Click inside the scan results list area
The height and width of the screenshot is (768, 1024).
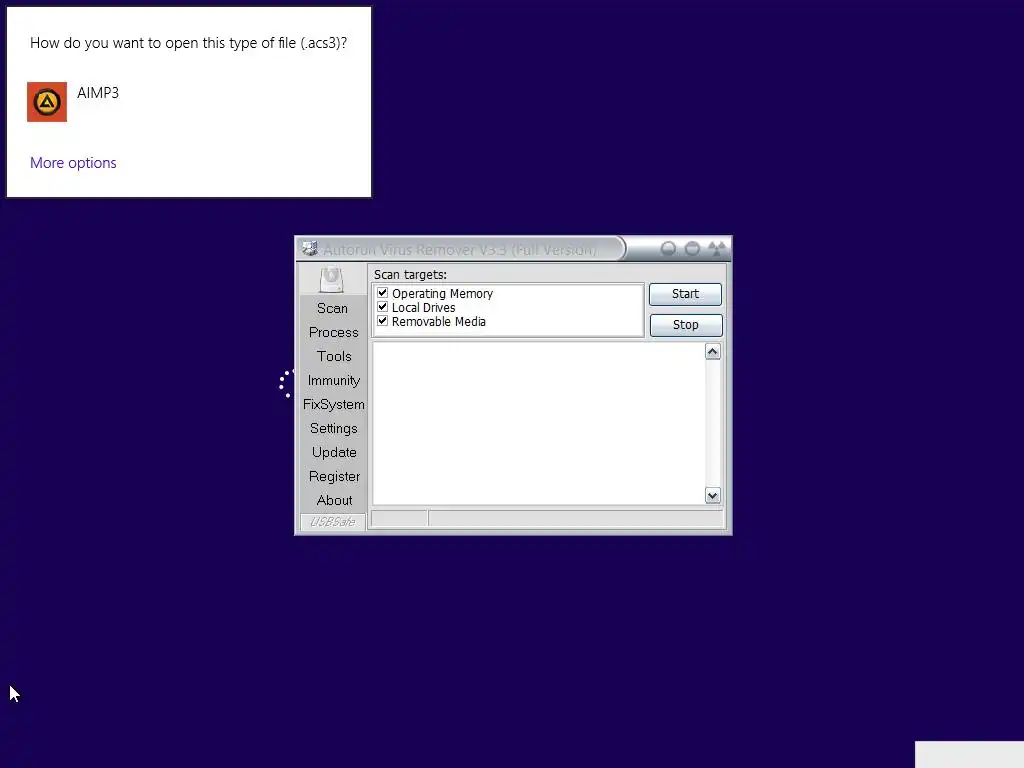point(539,423)
